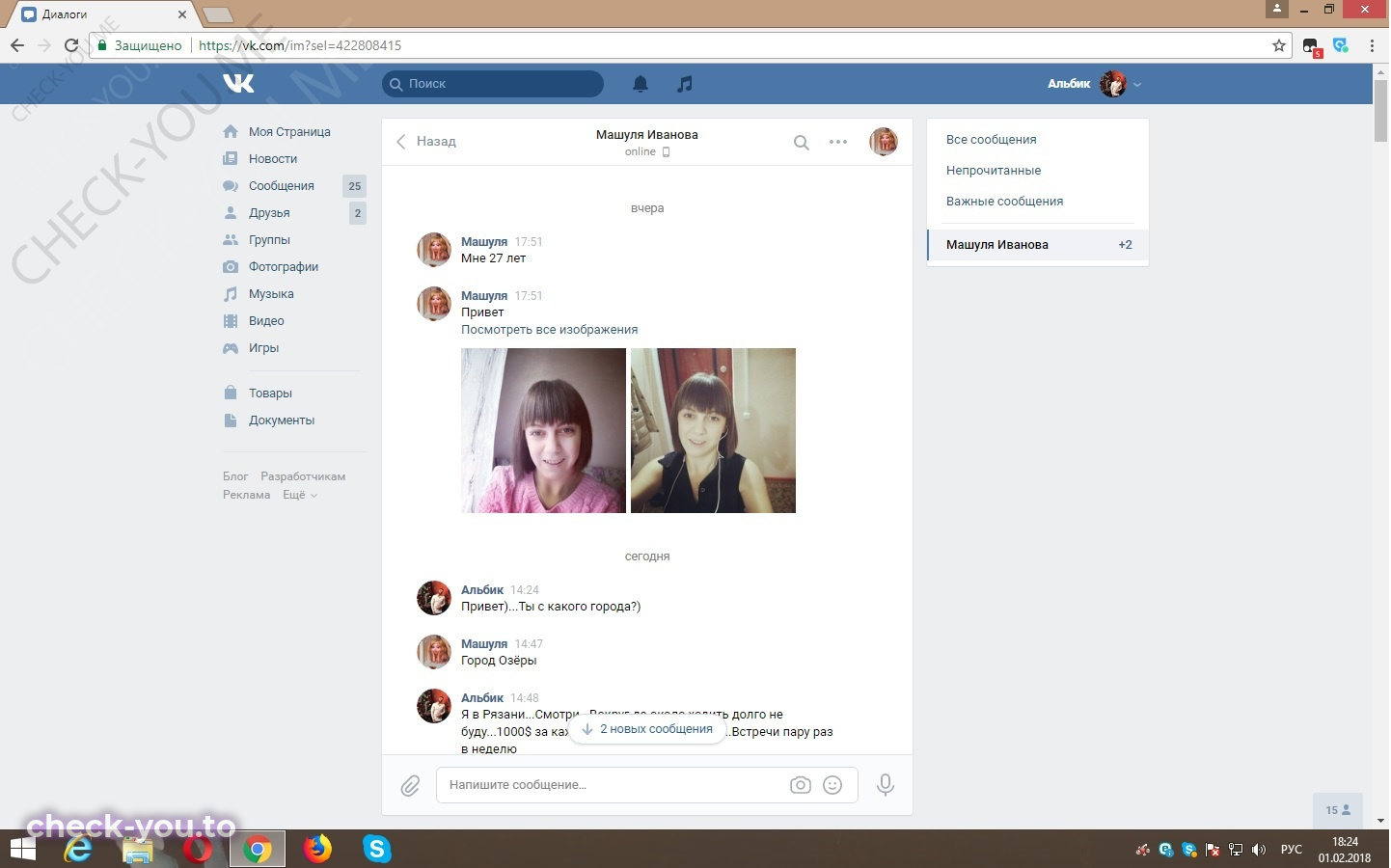The height and width of the screenshot is (868, 1391).
Task: Click Альбик name at 14:24 message
Action: tap(482, 590)
